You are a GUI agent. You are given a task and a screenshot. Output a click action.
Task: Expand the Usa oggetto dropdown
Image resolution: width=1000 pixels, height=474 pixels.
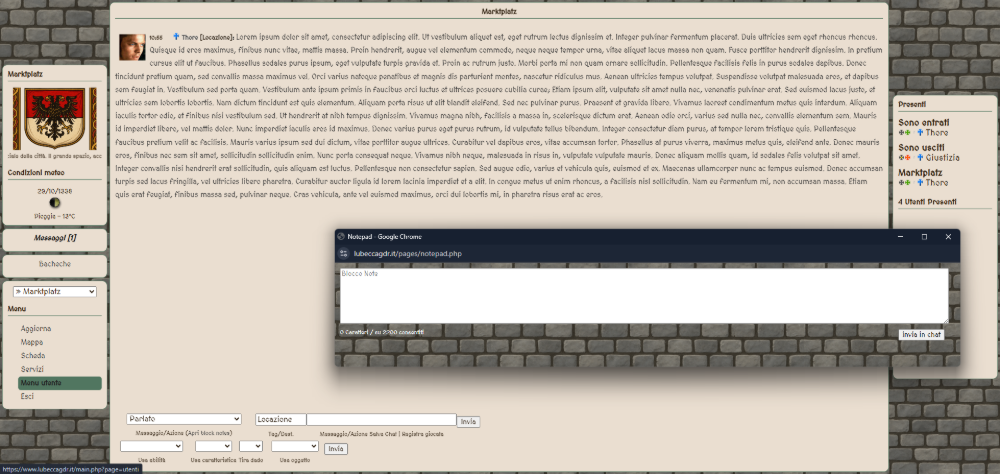click(x=294, y=446)
